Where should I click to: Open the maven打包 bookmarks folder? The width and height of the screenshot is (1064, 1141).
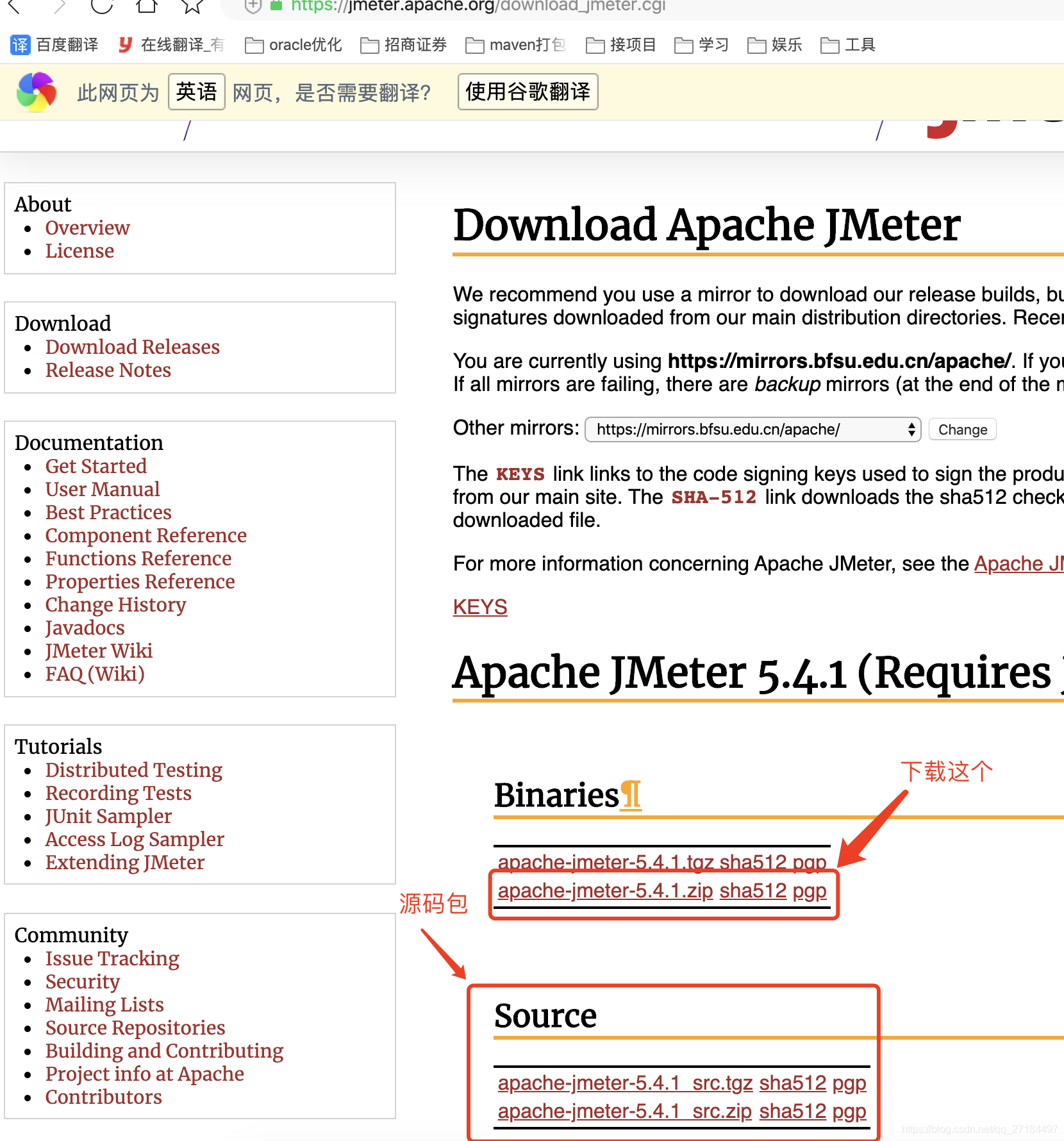[x=516, y=45]
